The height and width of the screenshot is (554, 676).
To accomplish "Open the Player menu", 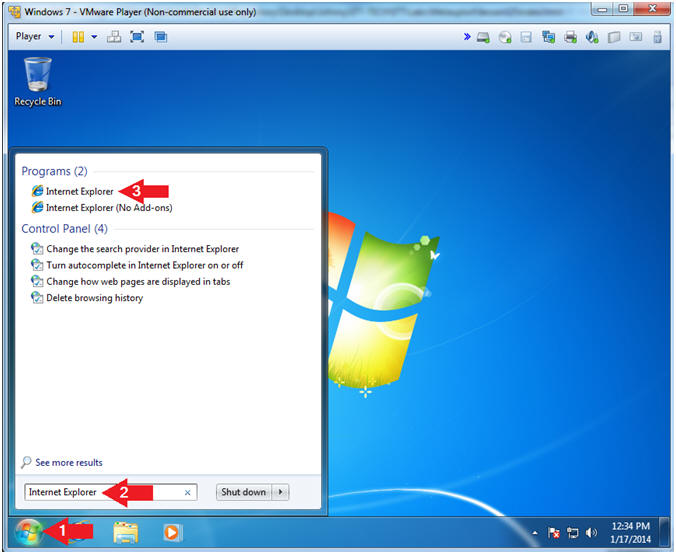I will click(x=34, y=36).
